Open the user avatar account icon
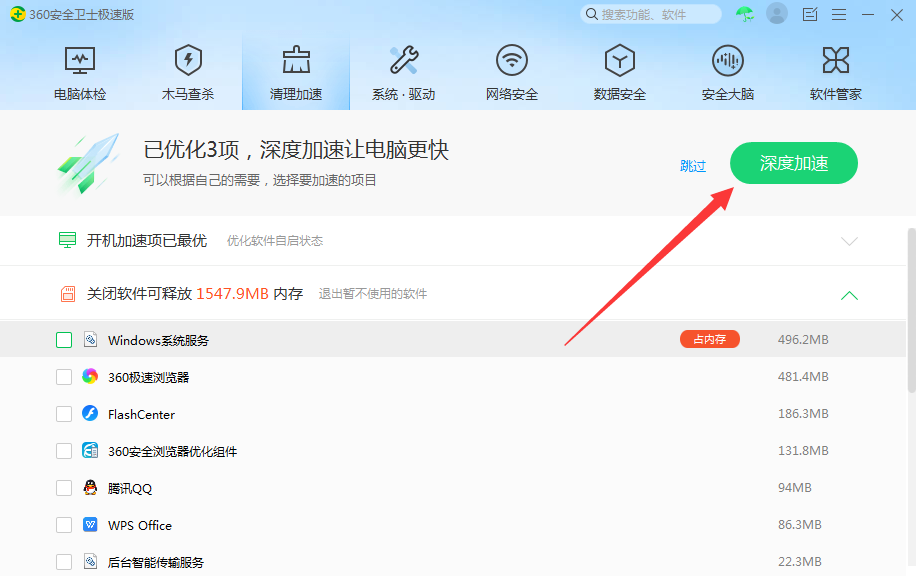 777,13
